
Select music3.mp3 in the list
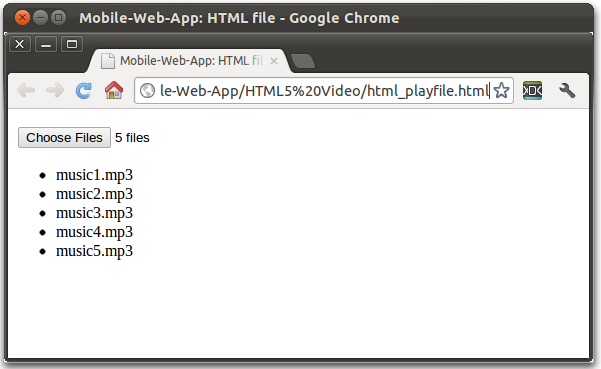click(x=94, y=213)
